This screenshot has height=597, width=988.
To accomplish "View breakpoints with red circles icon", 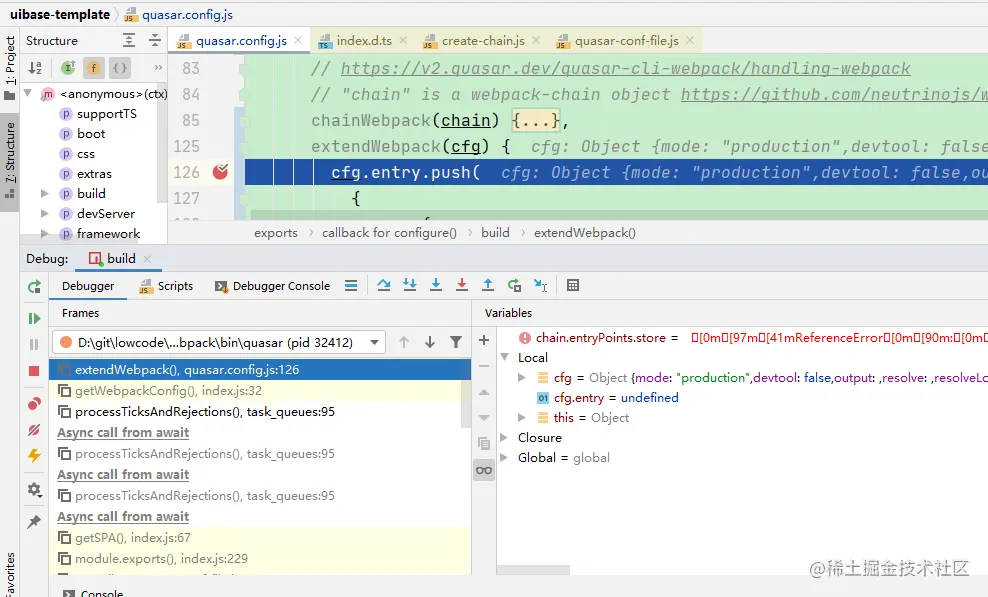I will pyautogui.click(x=34, y=403).
